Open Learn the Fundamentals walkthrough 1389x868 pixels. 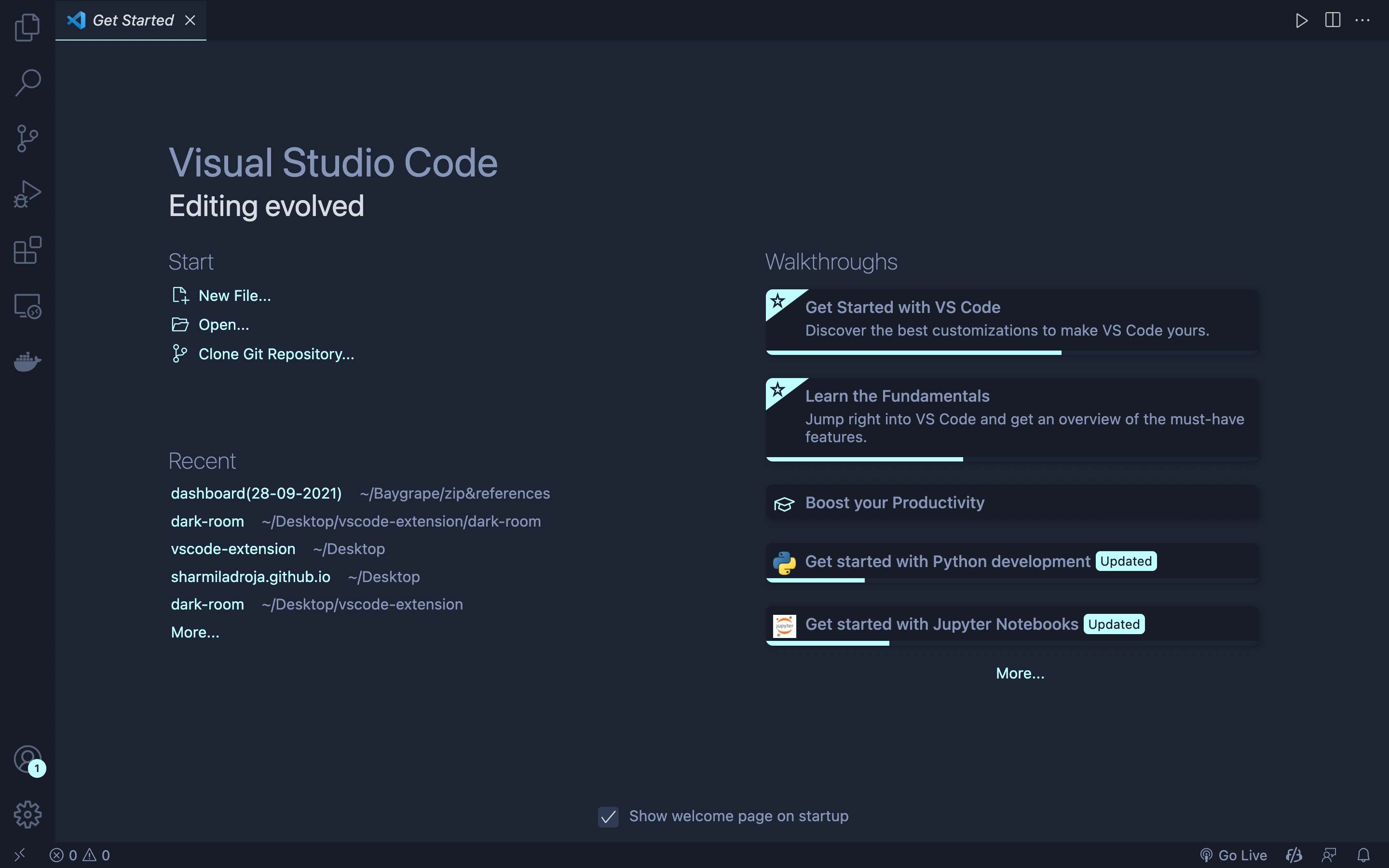[x=1012, y=420]
